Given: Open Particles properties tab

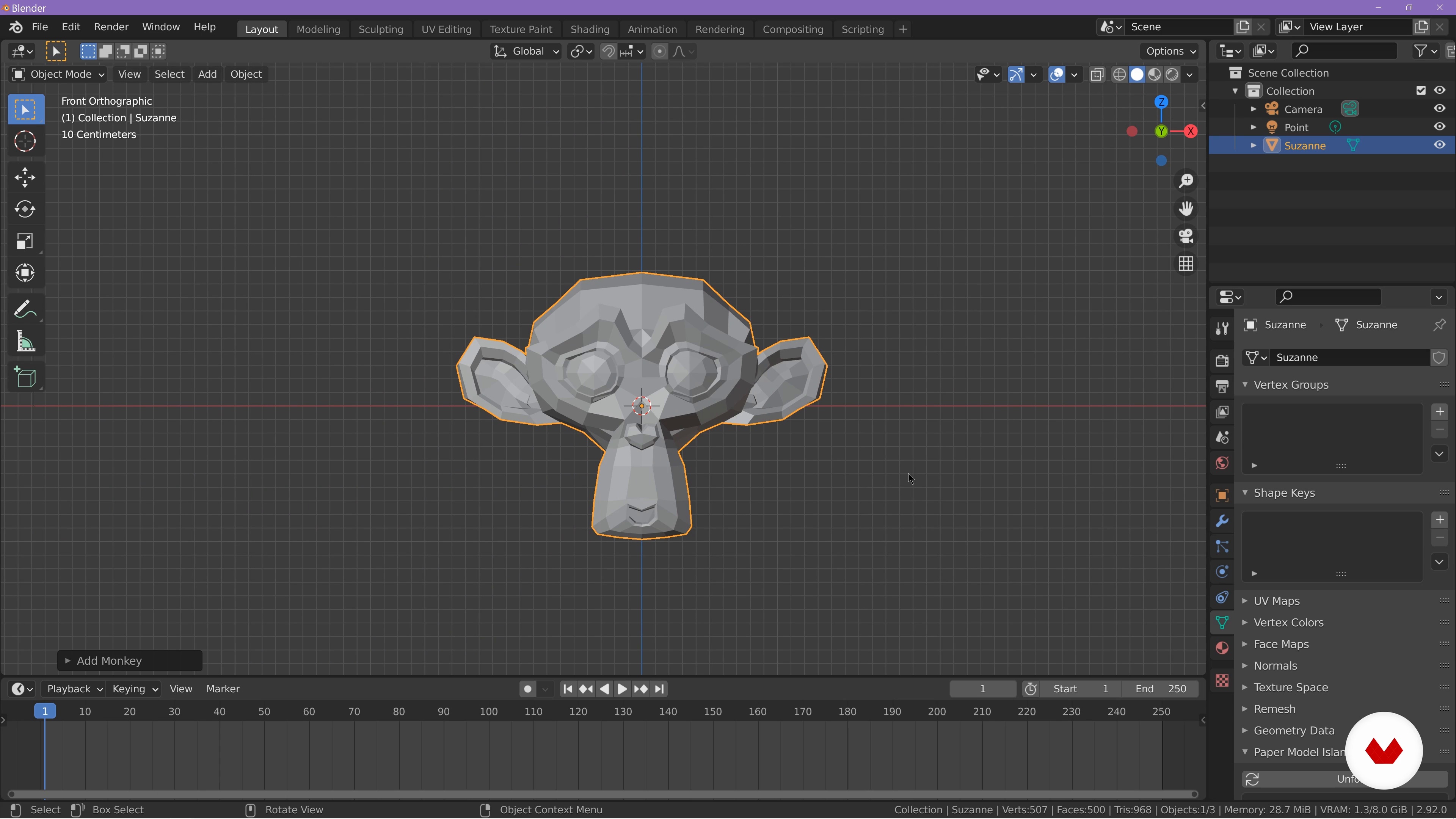Looking at the screenshot, I should 1222,546.
